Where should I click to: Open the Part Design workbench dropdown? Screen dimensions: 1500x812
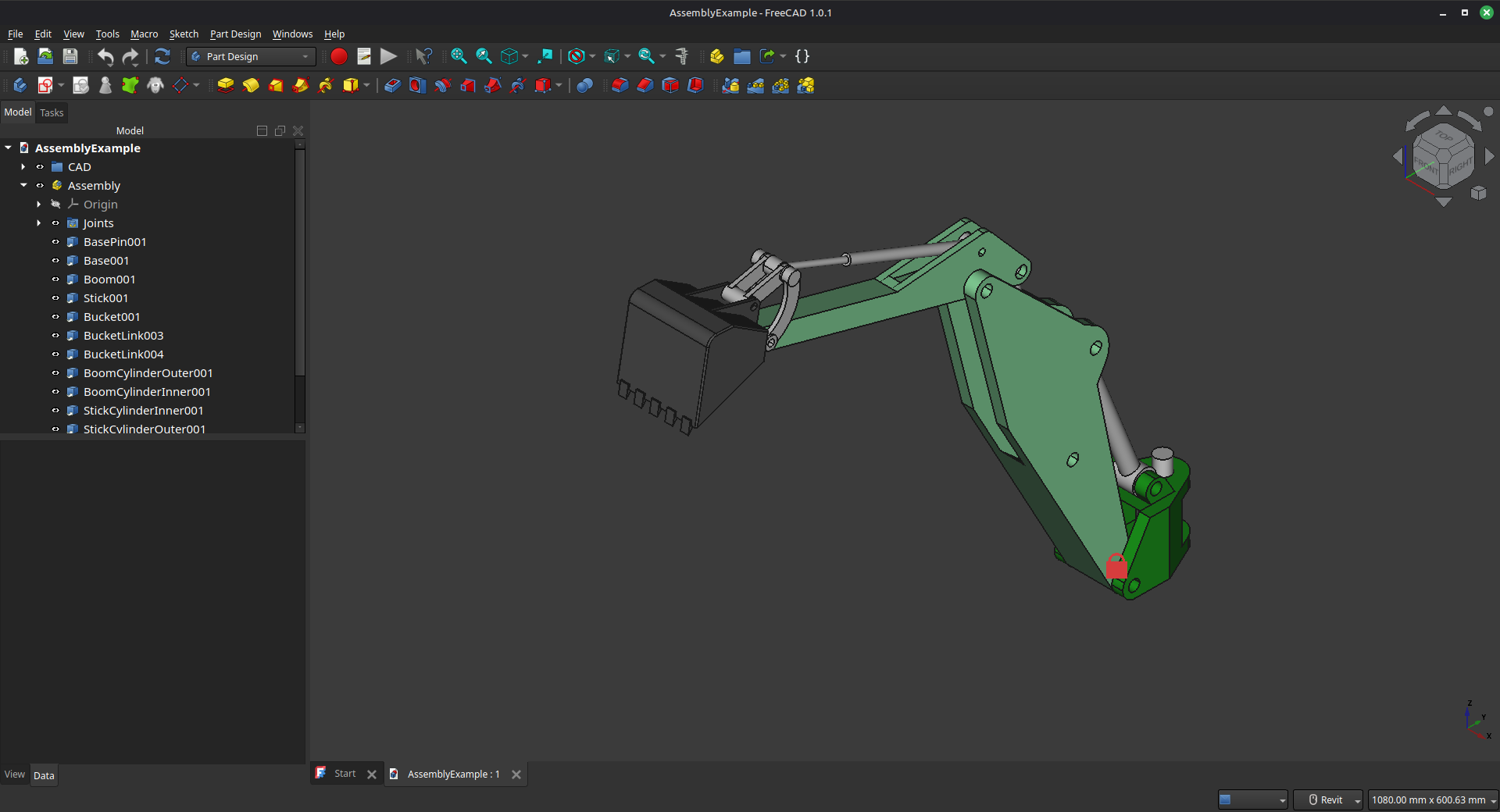click(251, 56)
